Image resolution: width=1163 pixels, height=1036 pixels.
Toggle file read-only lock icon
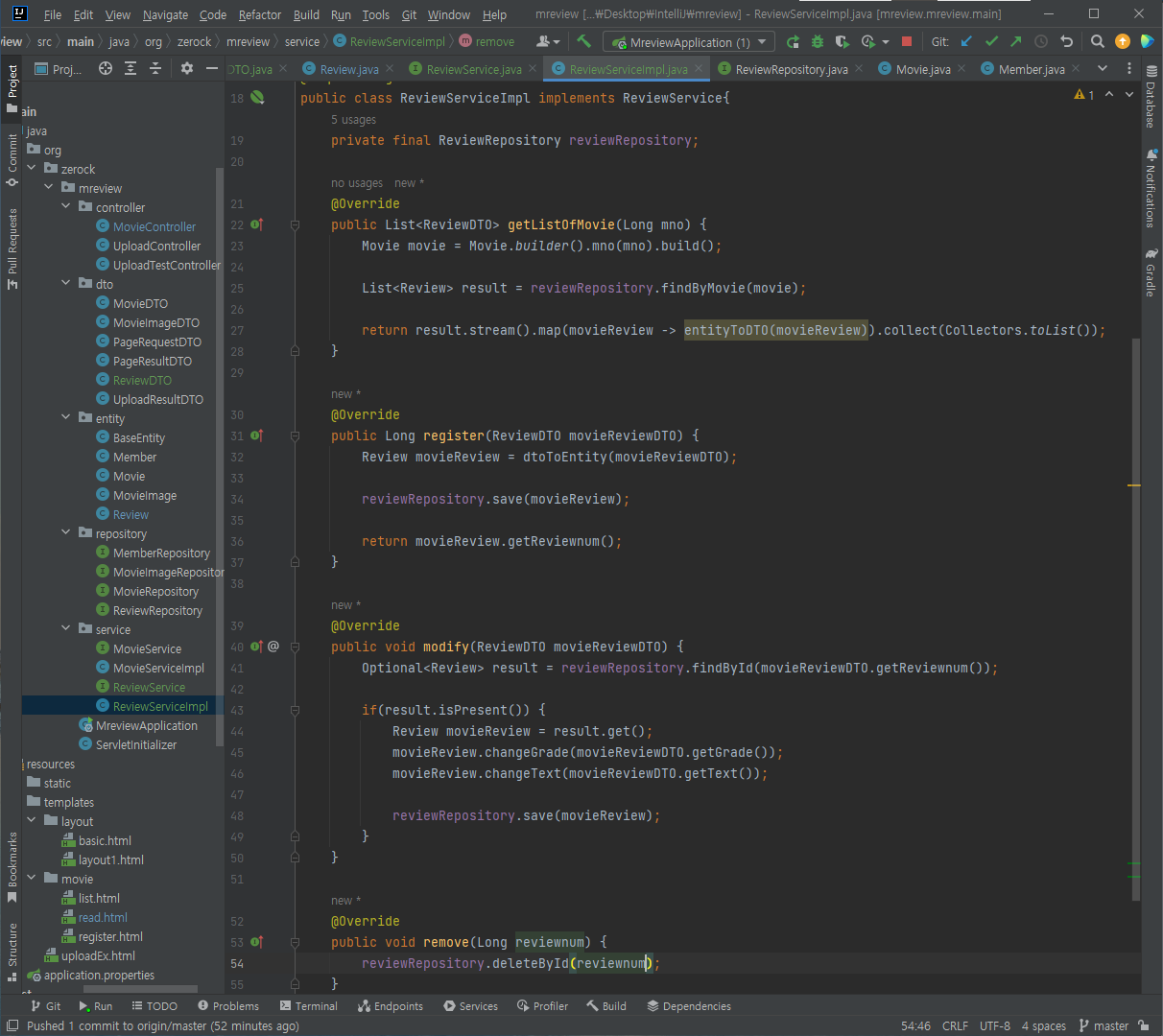coord(1143,1025)
